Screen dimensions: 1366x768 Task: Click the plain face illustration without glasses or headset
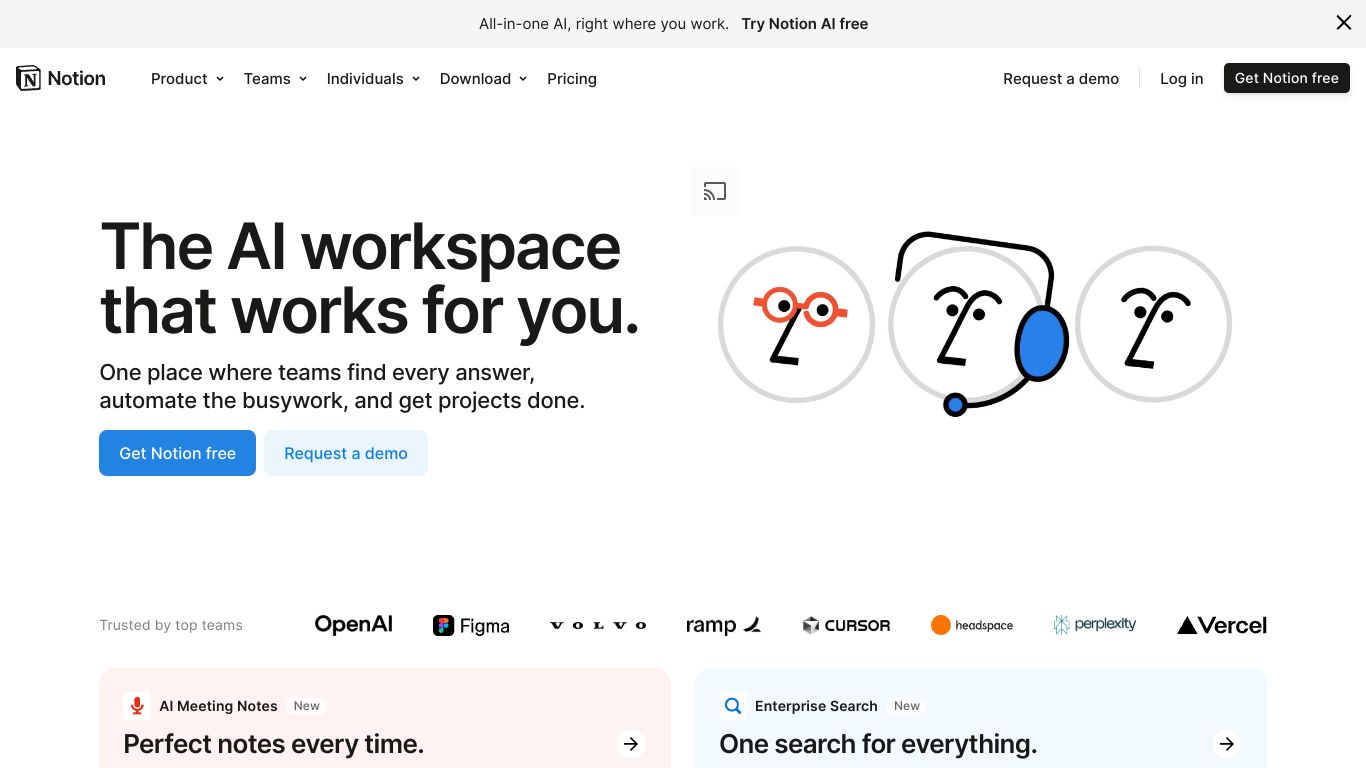pyautogui.click(x=1153, y=324)
